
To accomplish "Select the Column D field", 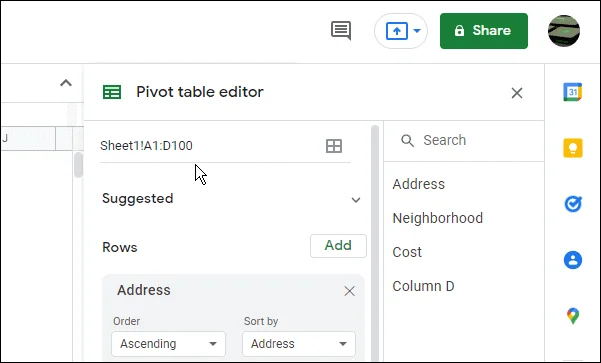I will 424,286.
